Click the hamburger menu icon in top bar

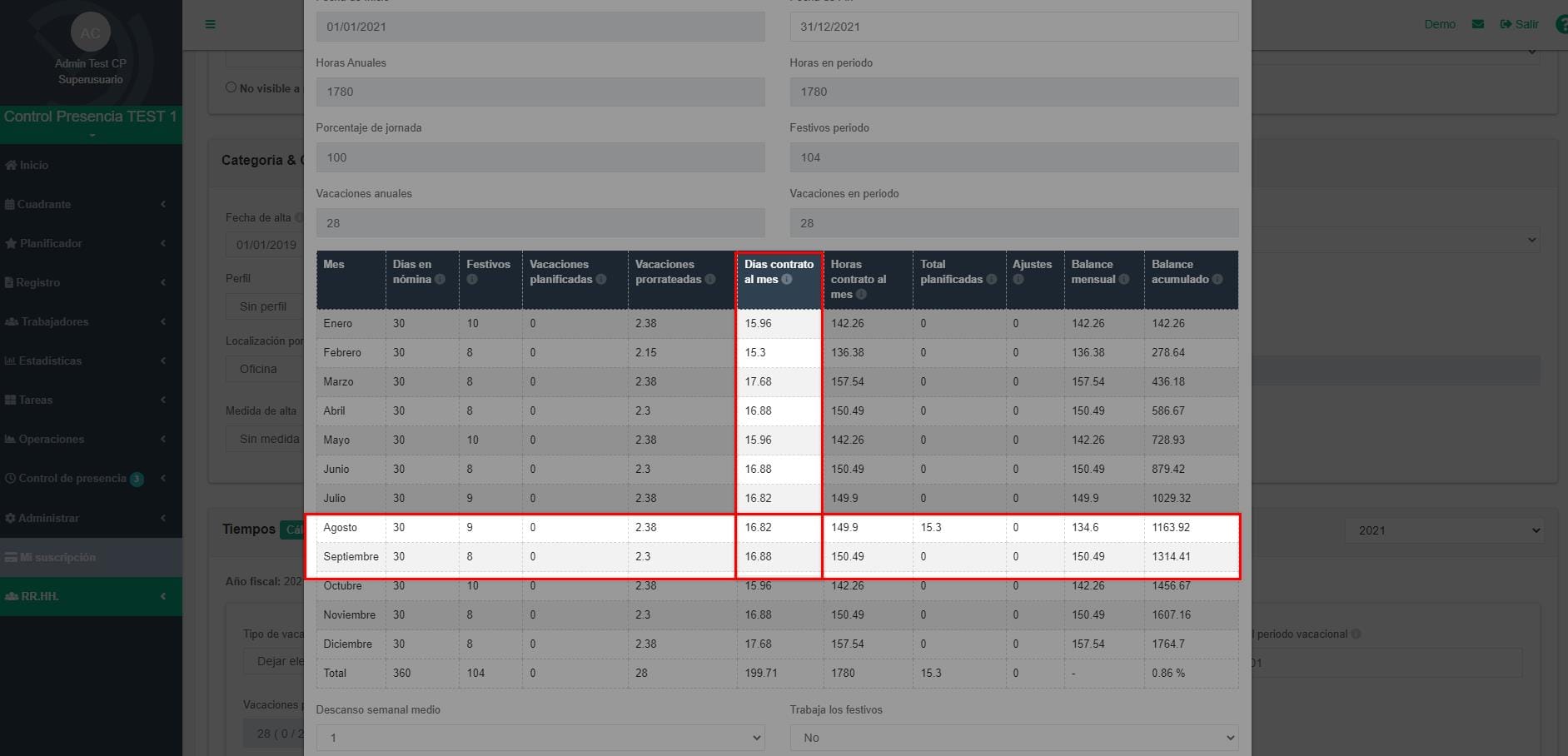tap(210, 24)
